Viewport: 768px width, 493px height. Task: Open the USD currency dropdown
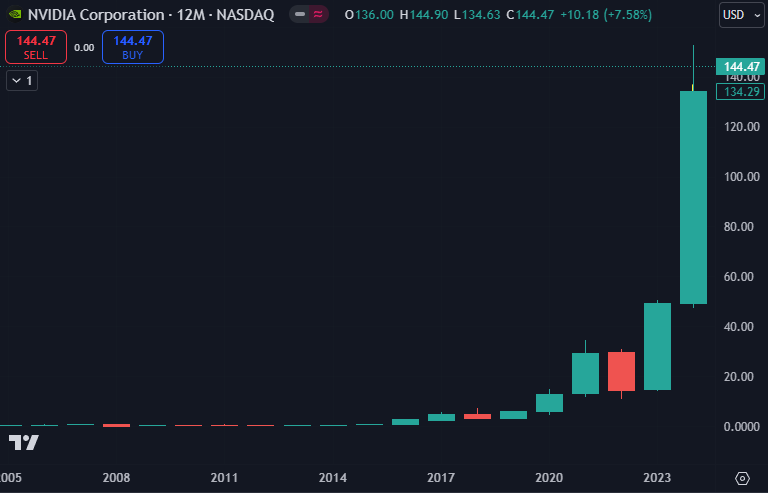click(x=742, y=15)
